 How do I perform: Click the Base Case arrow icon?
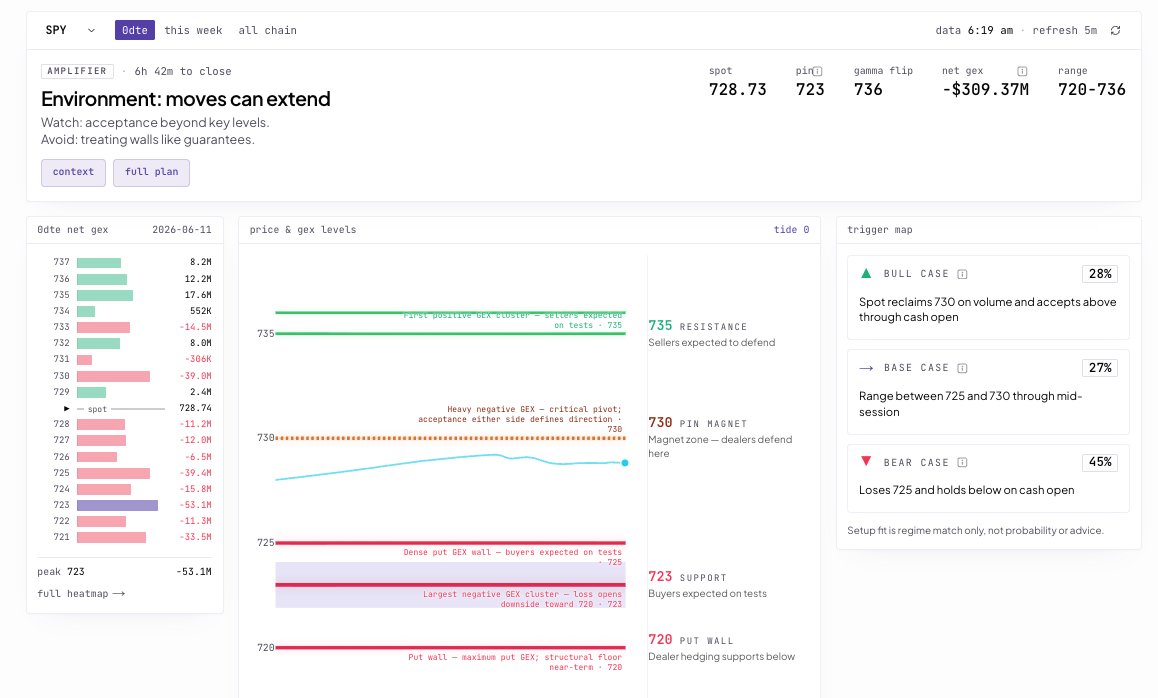pyautogui.click(x=866, y=368)
